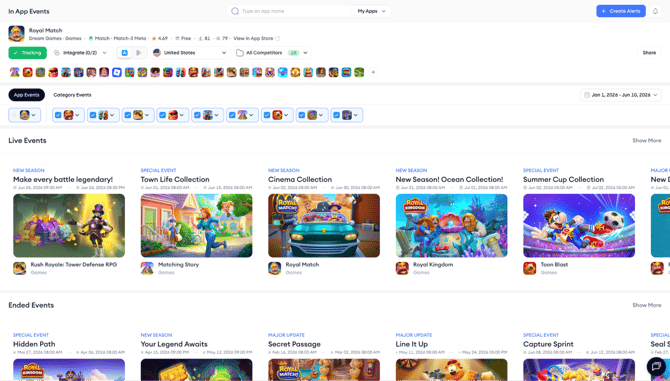670x381 pixels.
Task: Click the search magnifier icon
Action: [x=235, y=11]
